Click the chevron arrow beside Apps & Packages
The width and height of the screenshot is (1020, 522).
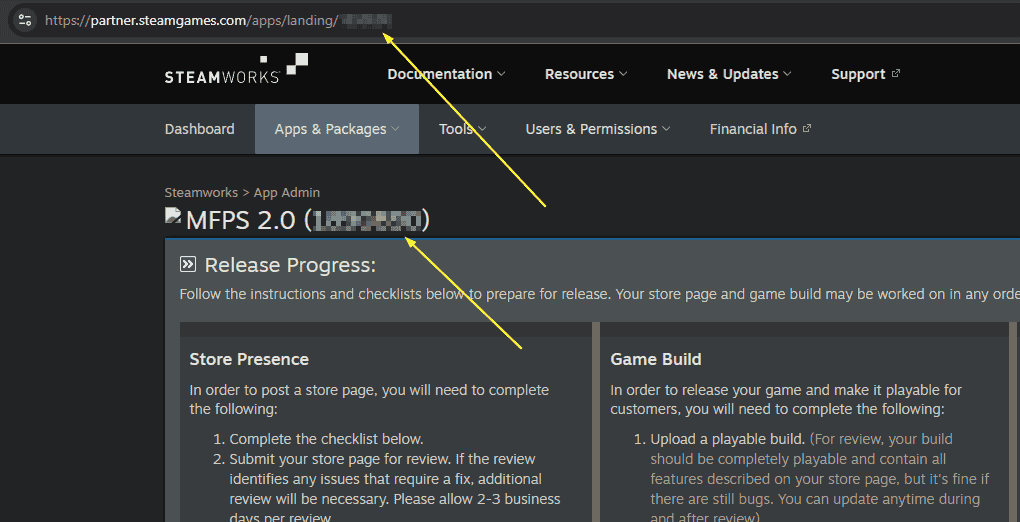pos(395,129)
